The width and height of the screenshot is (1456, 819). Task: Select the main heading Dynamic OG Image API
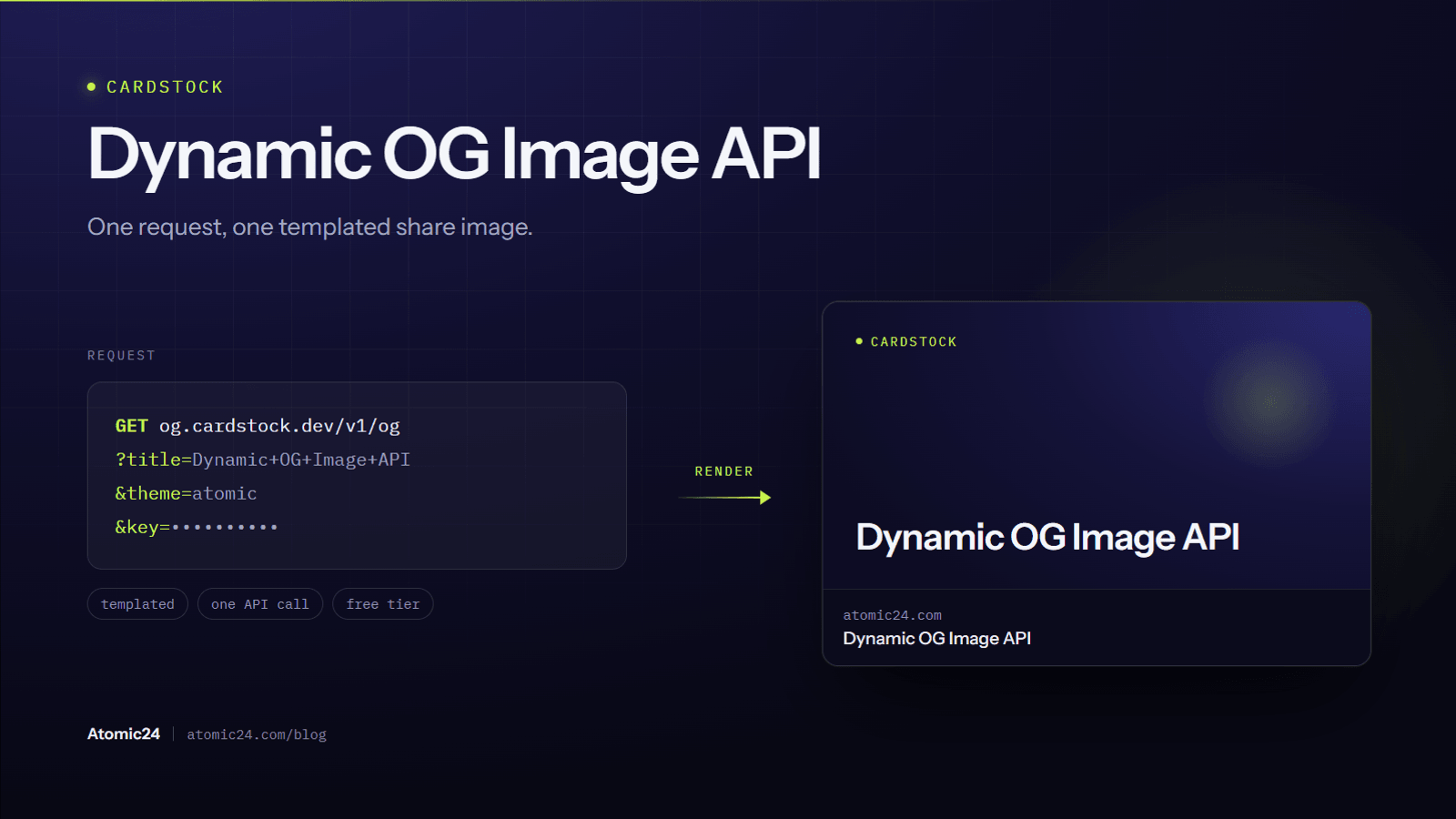pos(454,156)
